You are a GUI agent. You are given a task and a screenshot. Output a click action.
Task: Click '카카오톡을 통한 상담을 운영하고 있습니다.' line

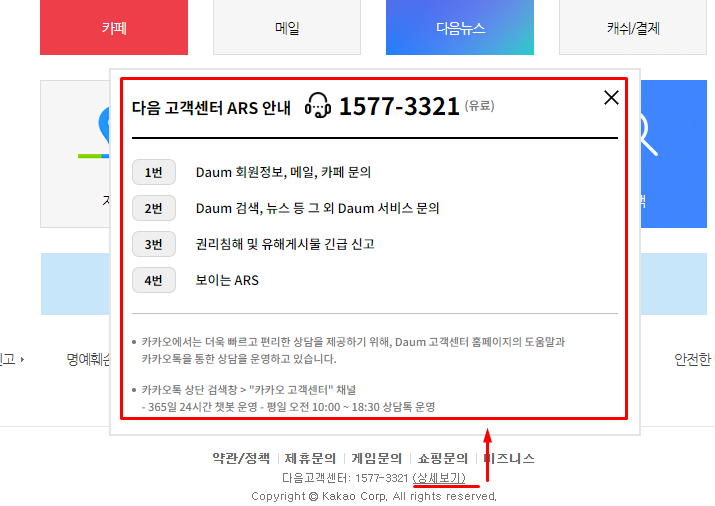tap(238, 359)
